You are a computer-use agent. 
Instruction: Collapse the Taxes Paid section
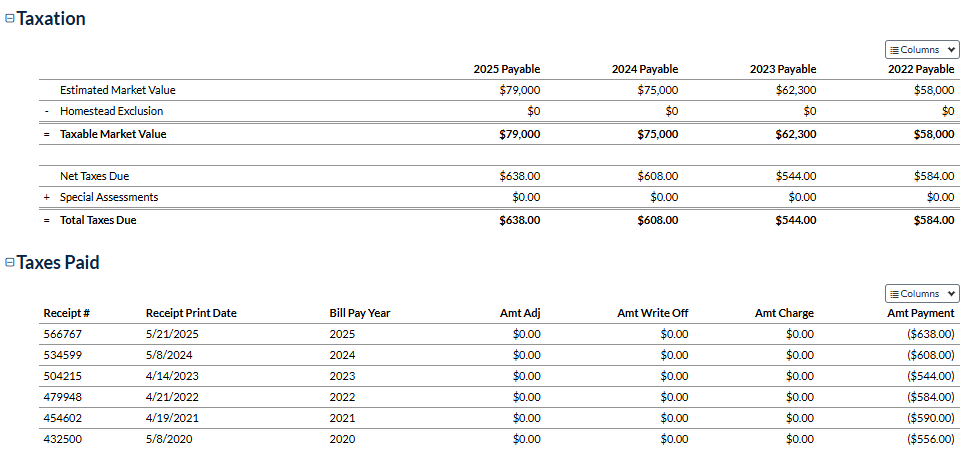click(x=10, y=263)
